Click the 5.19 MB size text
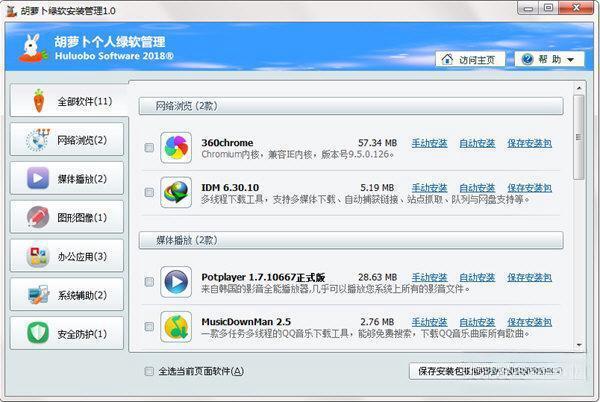This screenshot has height=402, width=600. (377, 187)
